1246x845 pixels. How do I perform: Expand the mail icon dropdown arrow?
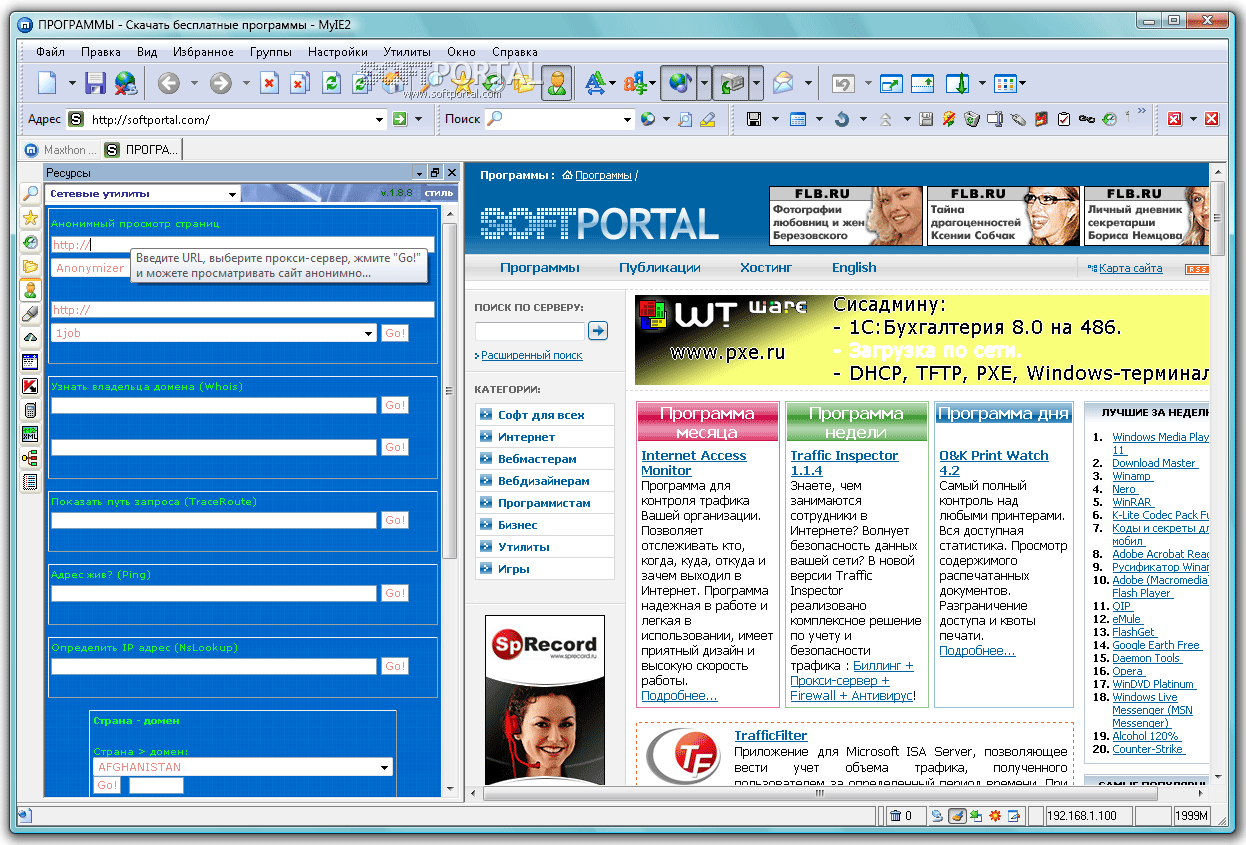point(808,84)
